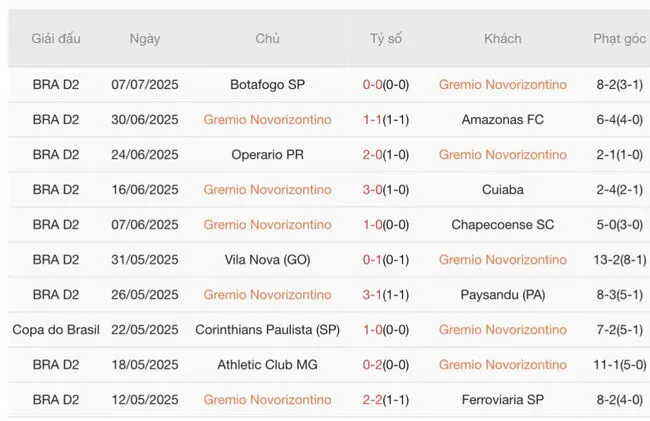The height and width of the screenshot is (421, 650).
Task: Click the 13-2(8-1) corner kick stat
Action: [x=619, y=260]
